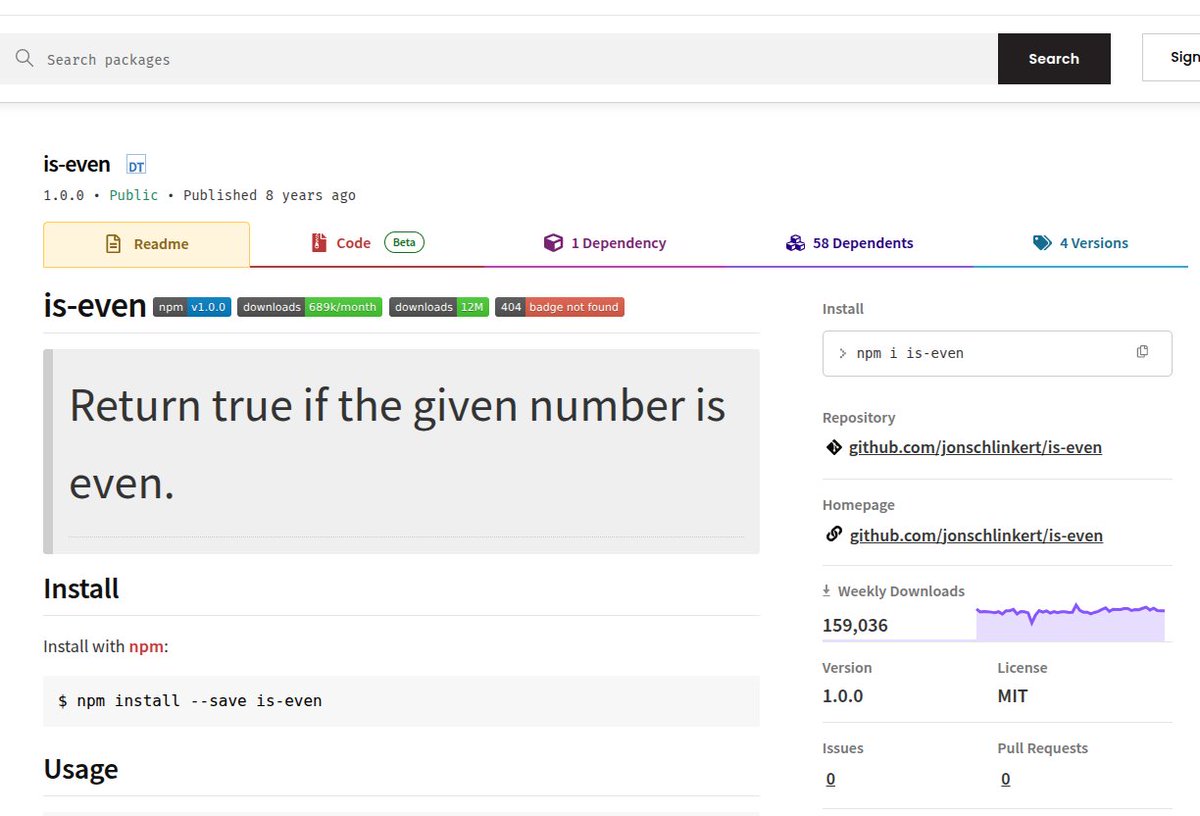
Task: Click the DT TypeScript definitions badge
Action: click(x=136, y=166)
